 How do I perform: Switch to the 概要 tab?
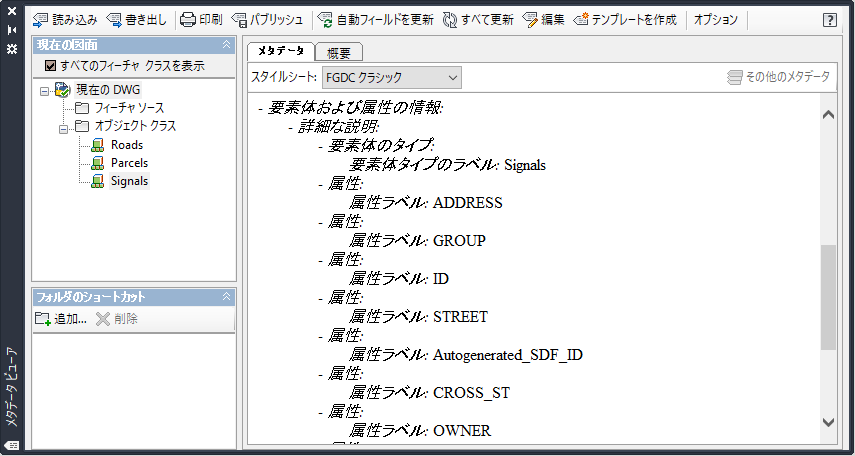[339, 53]
